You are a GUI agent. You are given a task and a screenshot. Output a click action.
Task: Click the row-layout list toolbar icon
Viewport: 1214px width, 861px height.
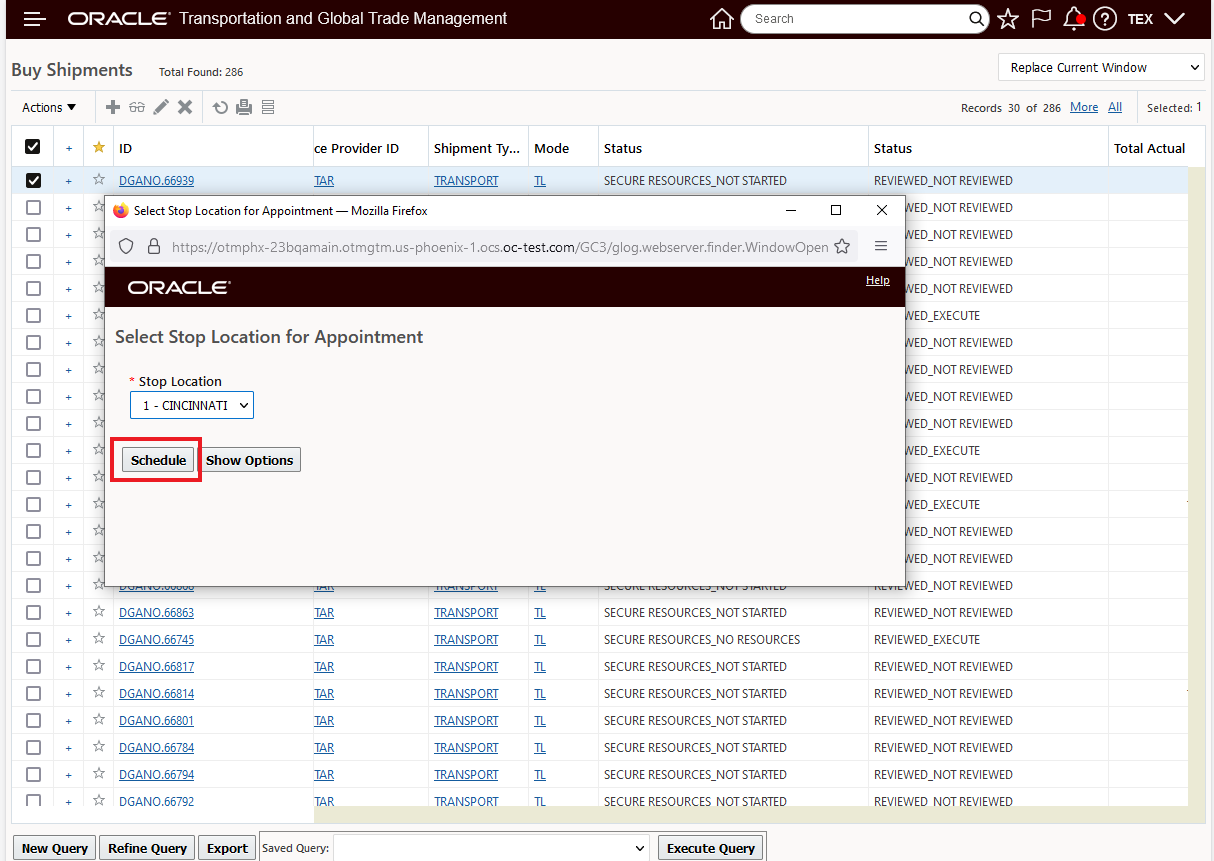click(x=268, y=107)
